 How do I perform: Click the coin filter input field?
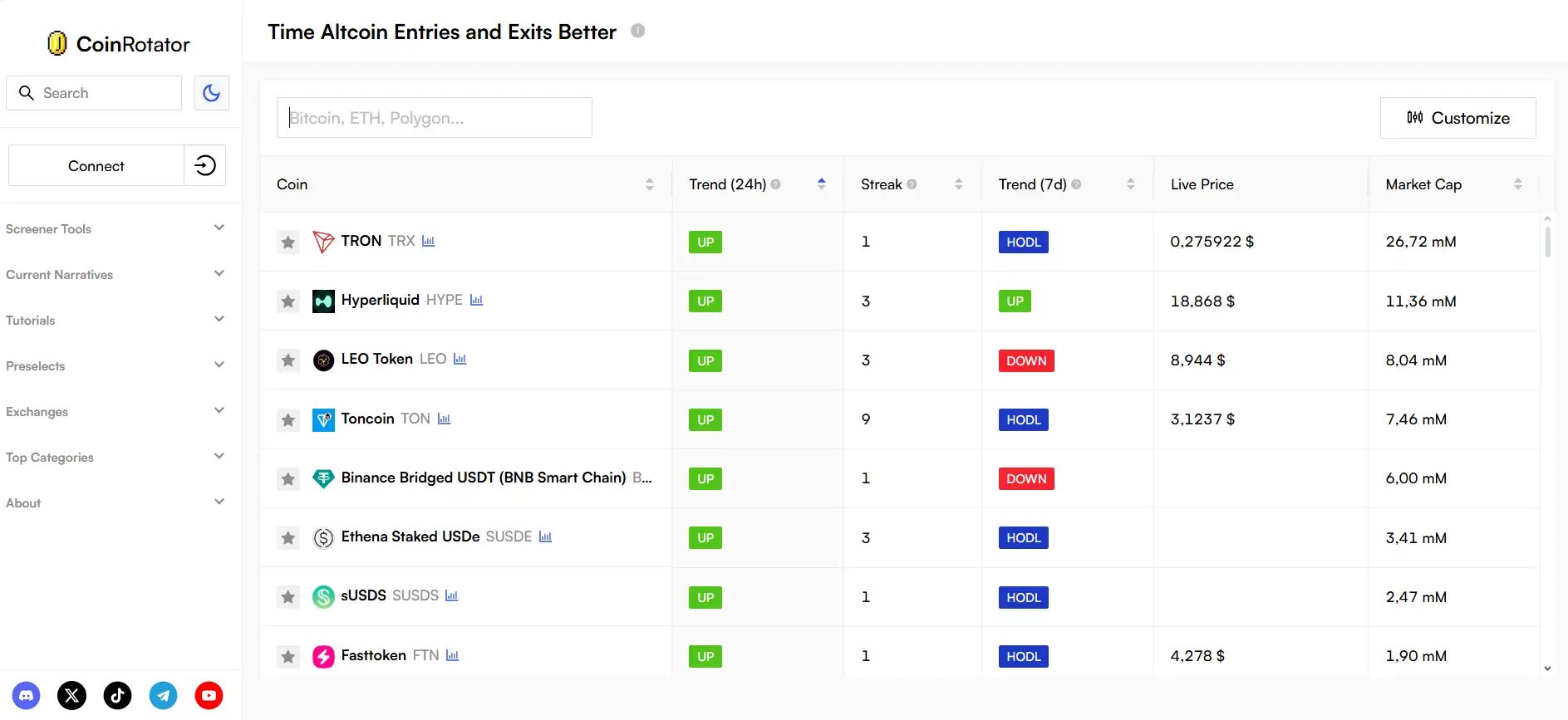tap(434, 118)
